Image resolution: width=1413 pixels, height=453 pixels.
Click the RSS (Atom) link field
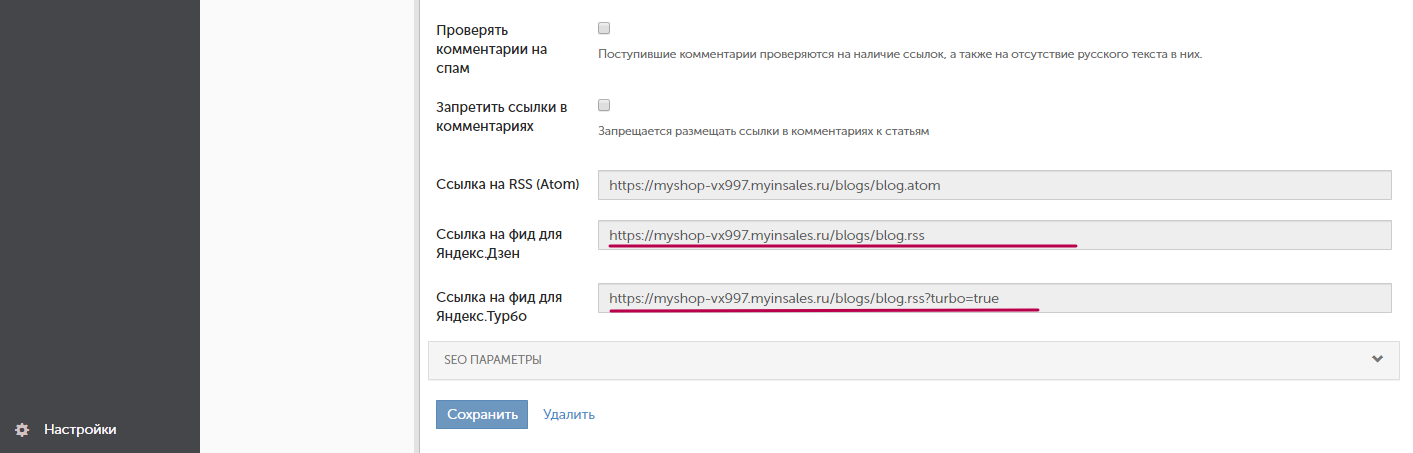tap(994, 185)
